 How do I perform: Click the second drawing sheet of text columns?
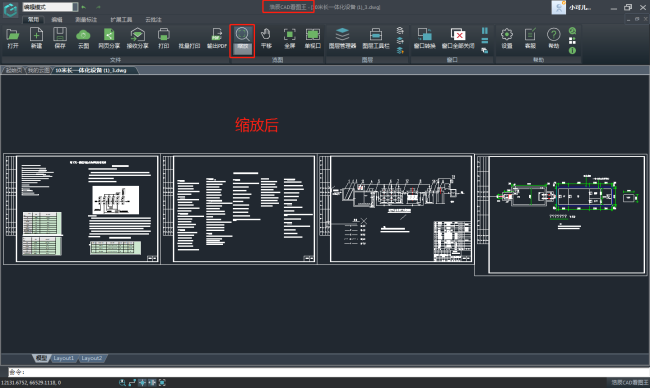[239, 209]
